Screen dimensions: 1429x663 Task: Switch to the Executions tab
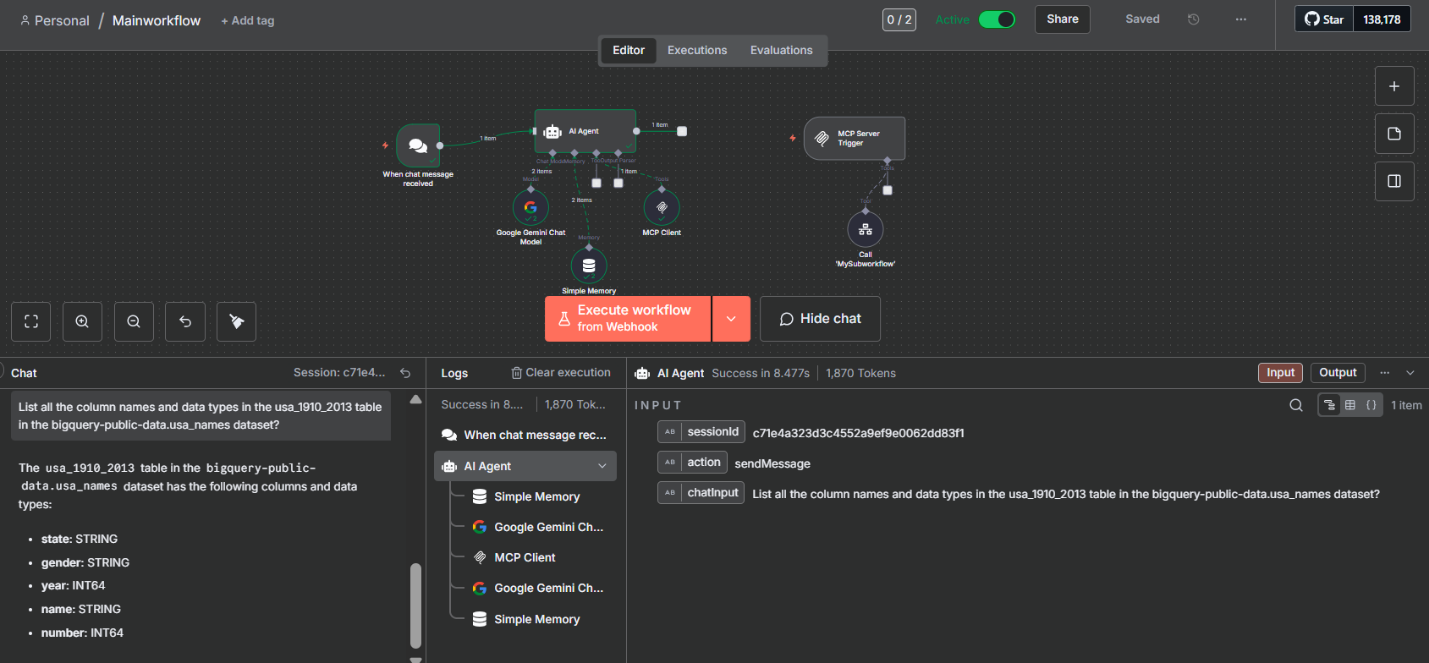coord(697,50)
